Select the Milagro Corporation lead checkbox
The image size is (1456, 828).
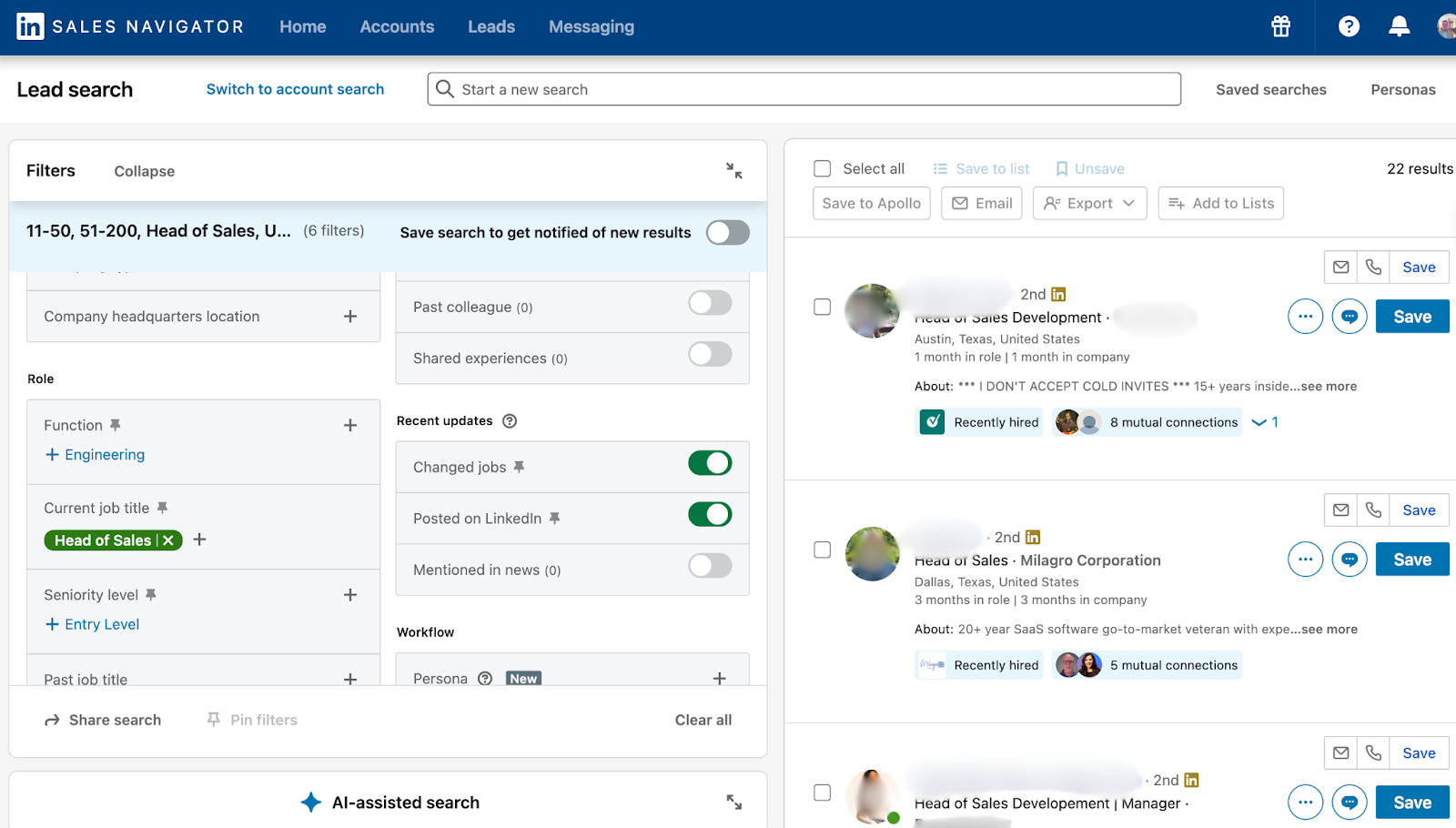pyautogui.click(x=823, y=550)
